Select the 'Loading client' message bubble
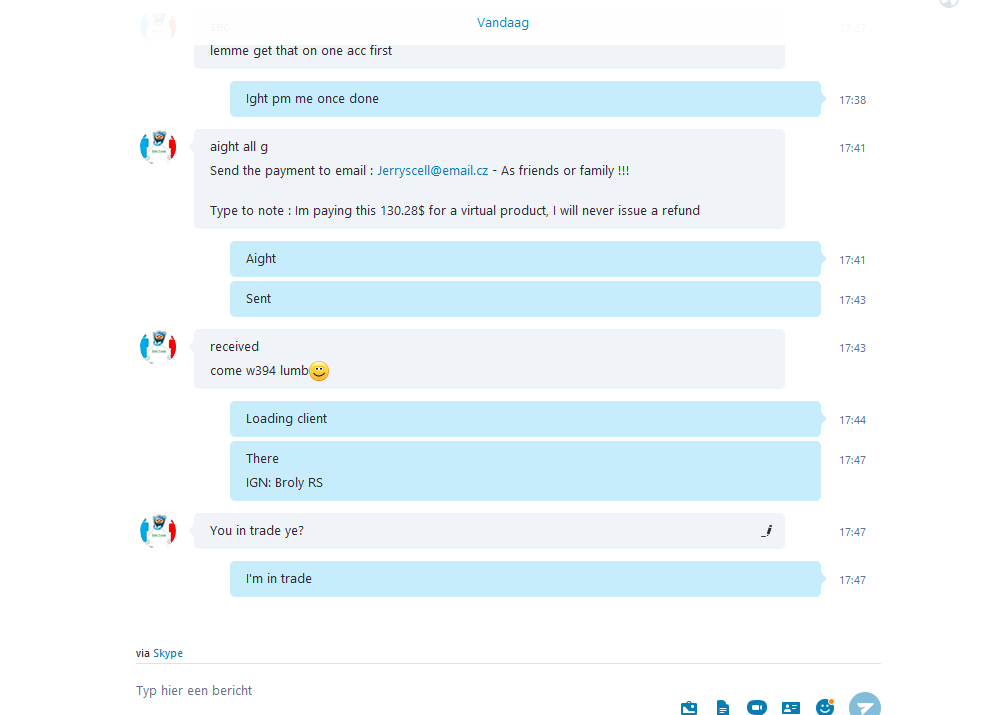Image resolution: width=993 pixels, height=715 pixels. coord(525,419)
